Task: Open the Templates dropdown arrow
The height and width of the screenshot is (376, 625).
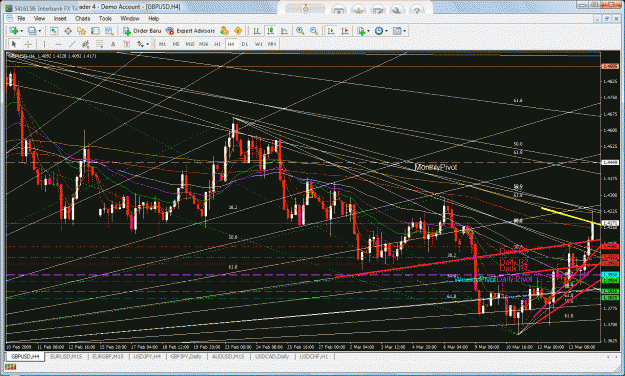Action: click(x=405, y=31)
